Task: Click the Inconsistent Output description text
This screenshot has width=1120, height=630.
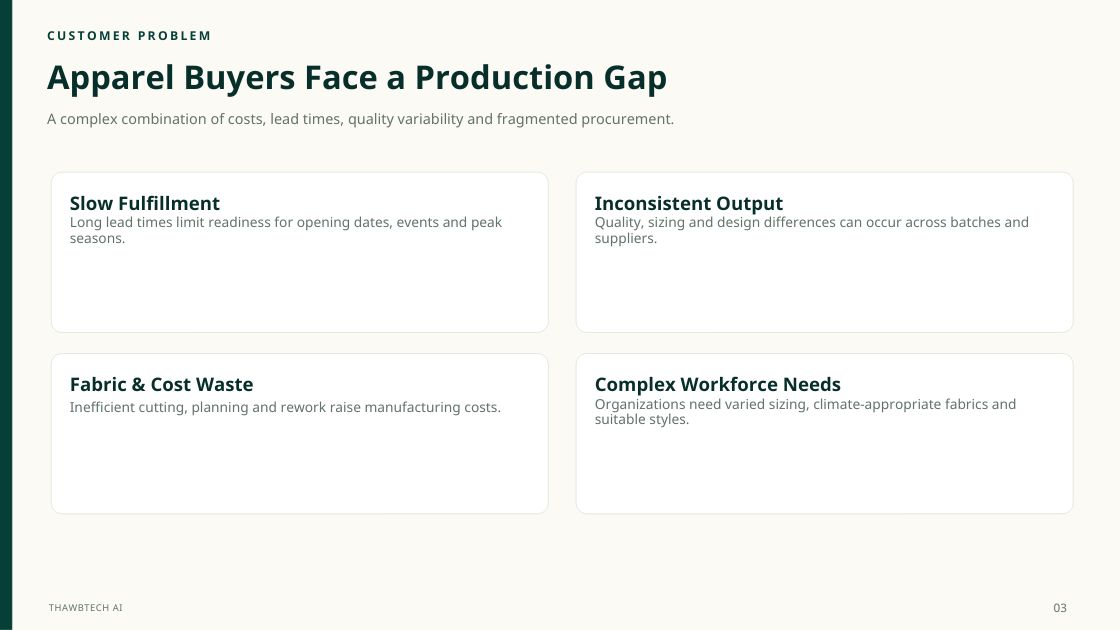Action: click(x=811, y=230)
